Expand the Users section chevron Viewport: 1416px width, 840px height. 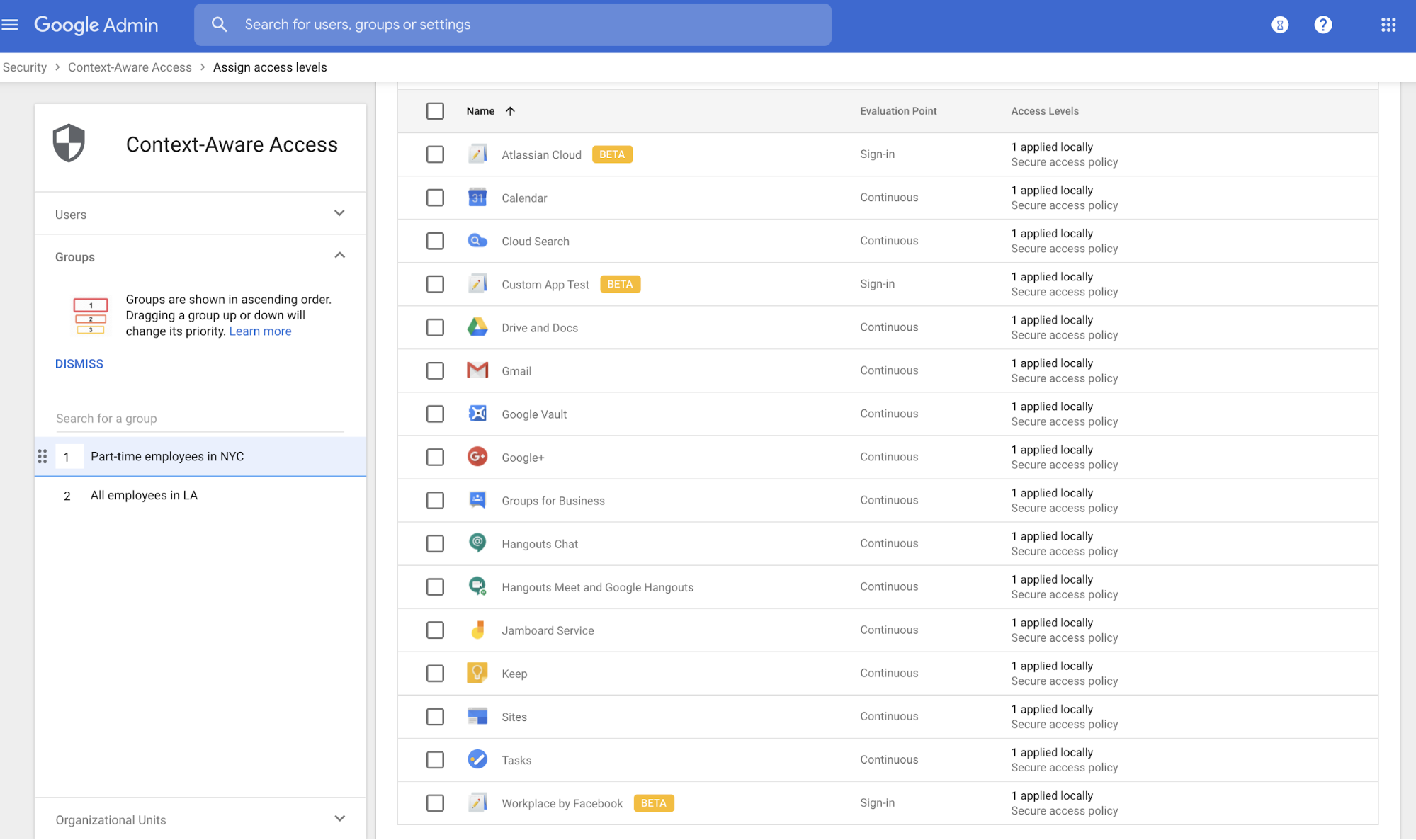tap(339, 213)
